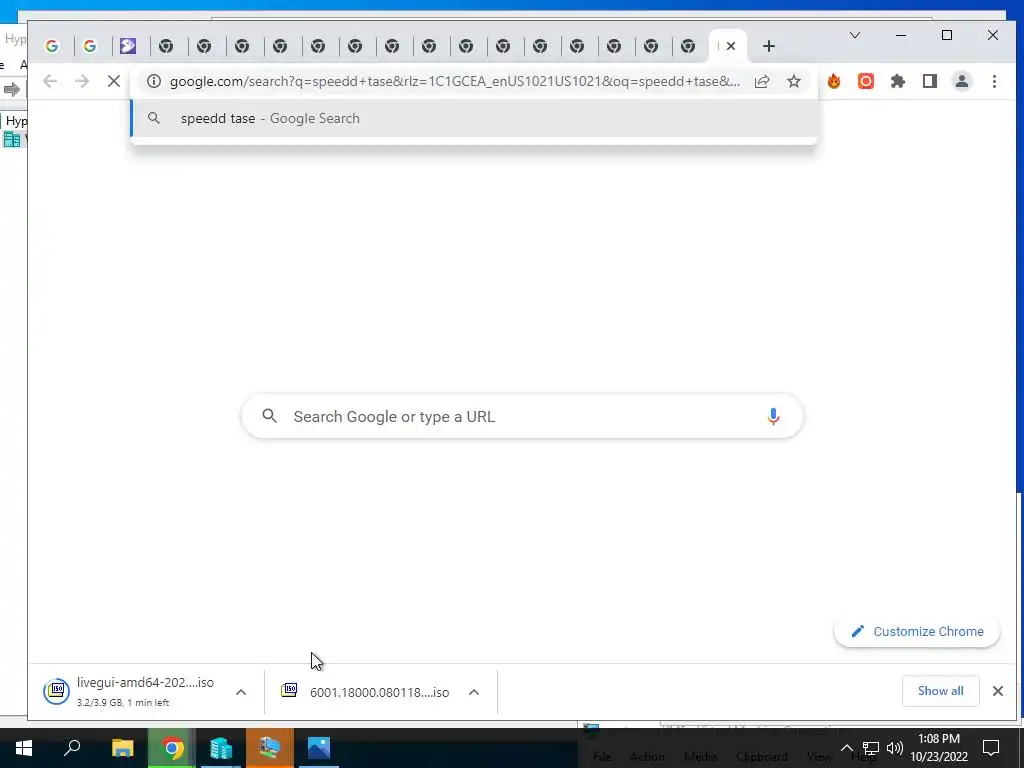Start voice search with the microphone
Viewport: 1024px width, 768px height.
click(773, 417)
